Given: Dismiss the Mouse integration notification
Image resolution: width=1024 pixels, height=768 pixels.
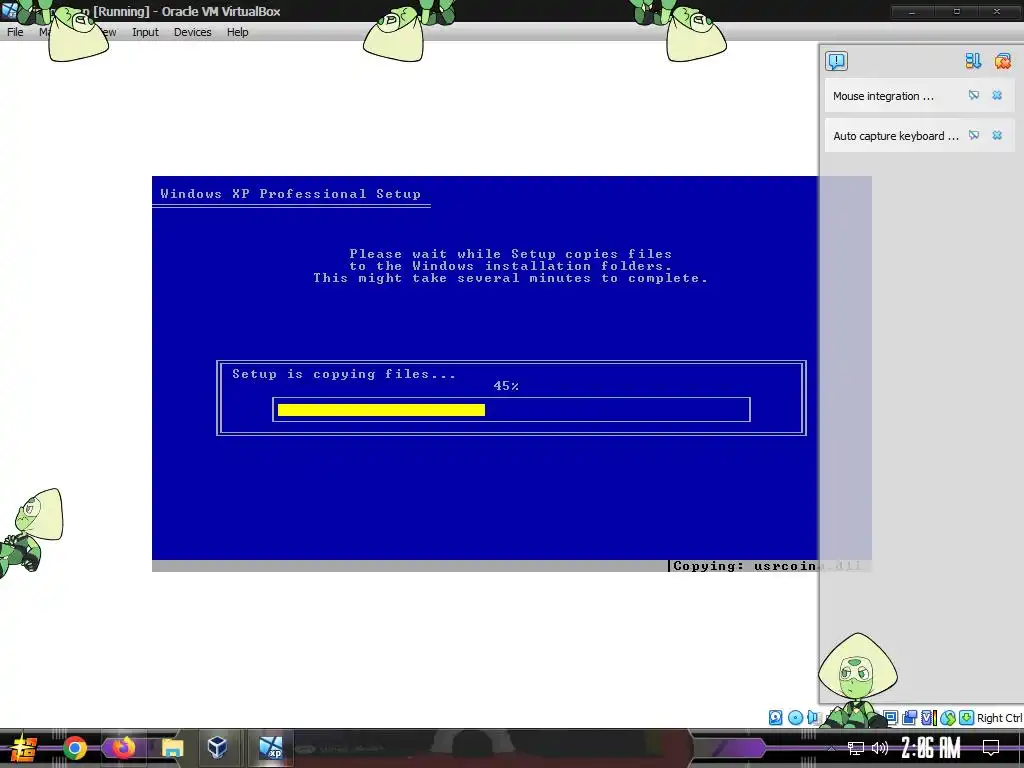Looking at the screenshot, I should (997, 95).
